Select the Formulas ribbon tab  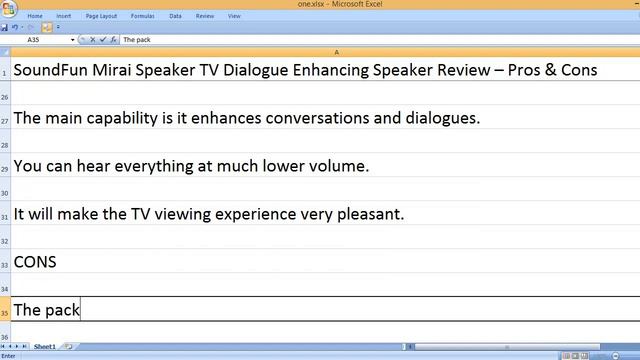142,16
